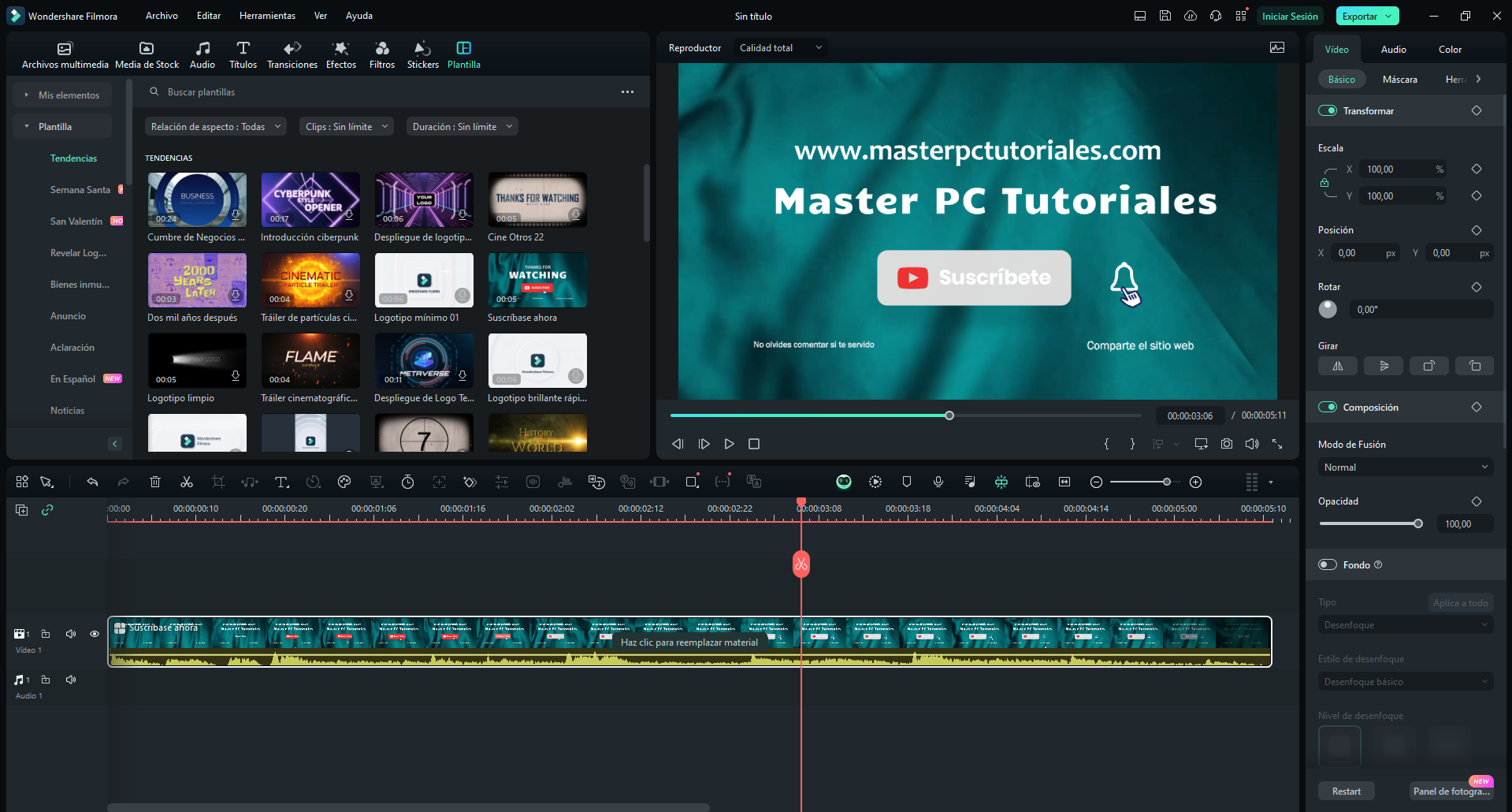Open the Clips: Sin límite dropdown
Viewport: 1512px width, 812px height.
(x=346, y=126)
